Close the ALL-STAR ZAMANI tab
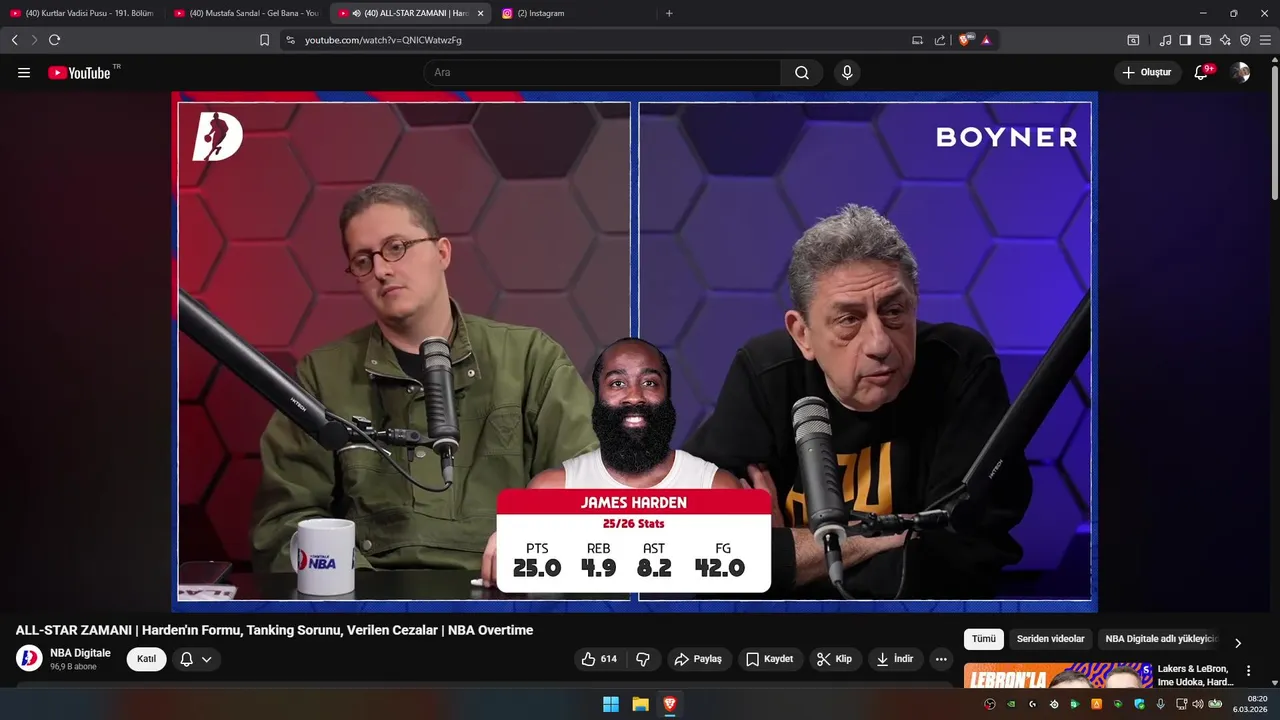The height and width of the screenshot is (720, 1280). click(x=480, y=13)
